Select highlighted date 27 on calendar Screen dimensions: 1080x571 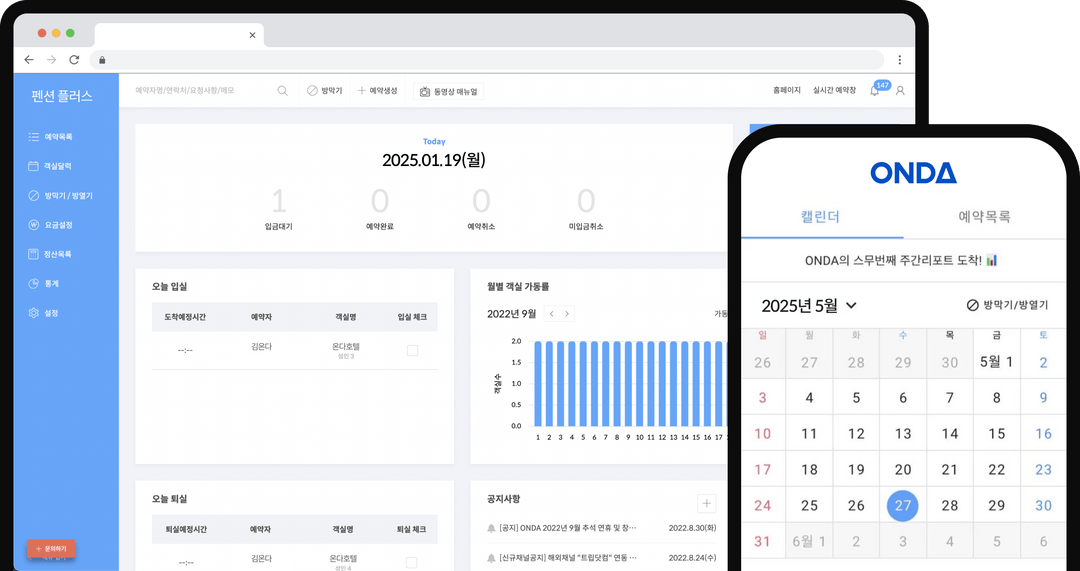point(903,506)
